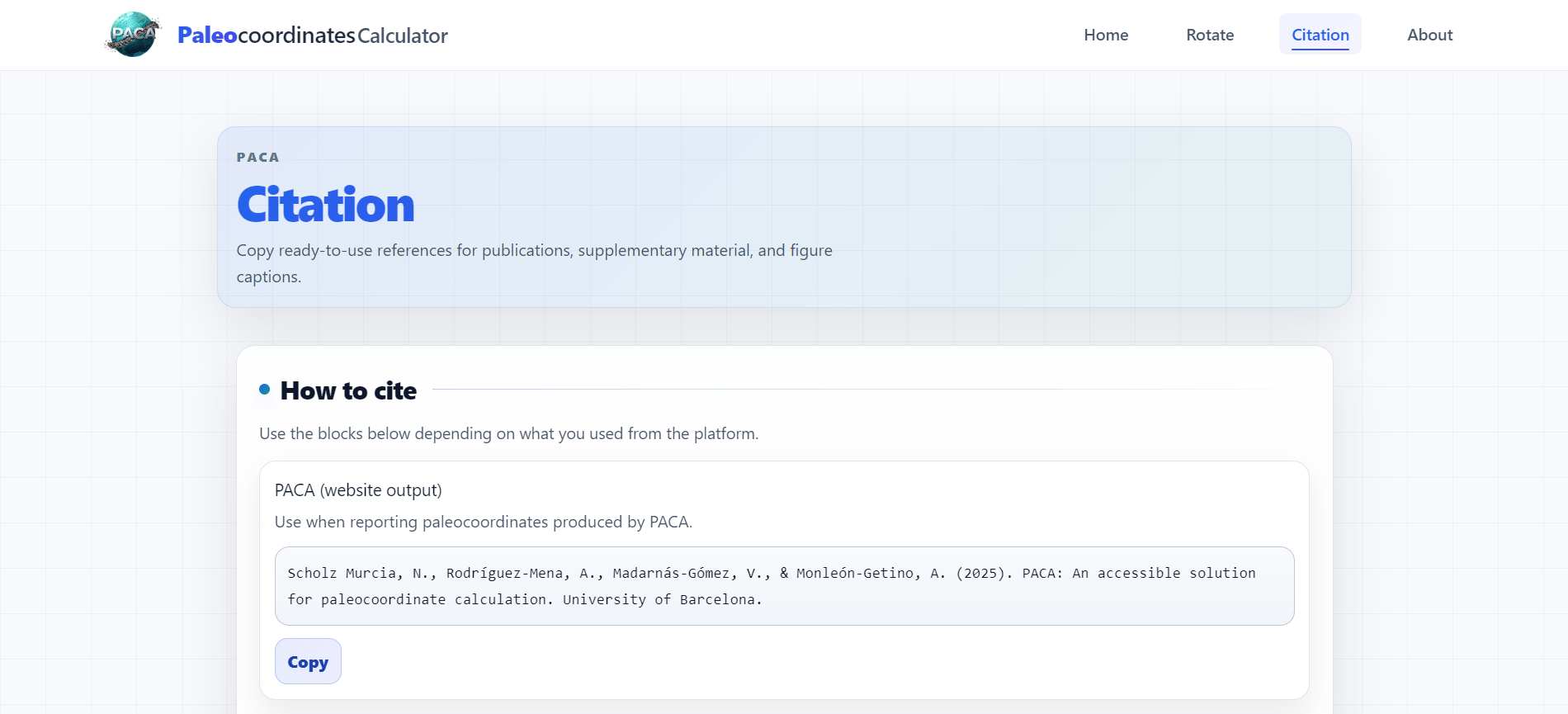Click the word 'Paleo' in site title
This screenshot has width=1568, height=714.
pyautogui.click(x=207, y=35)
